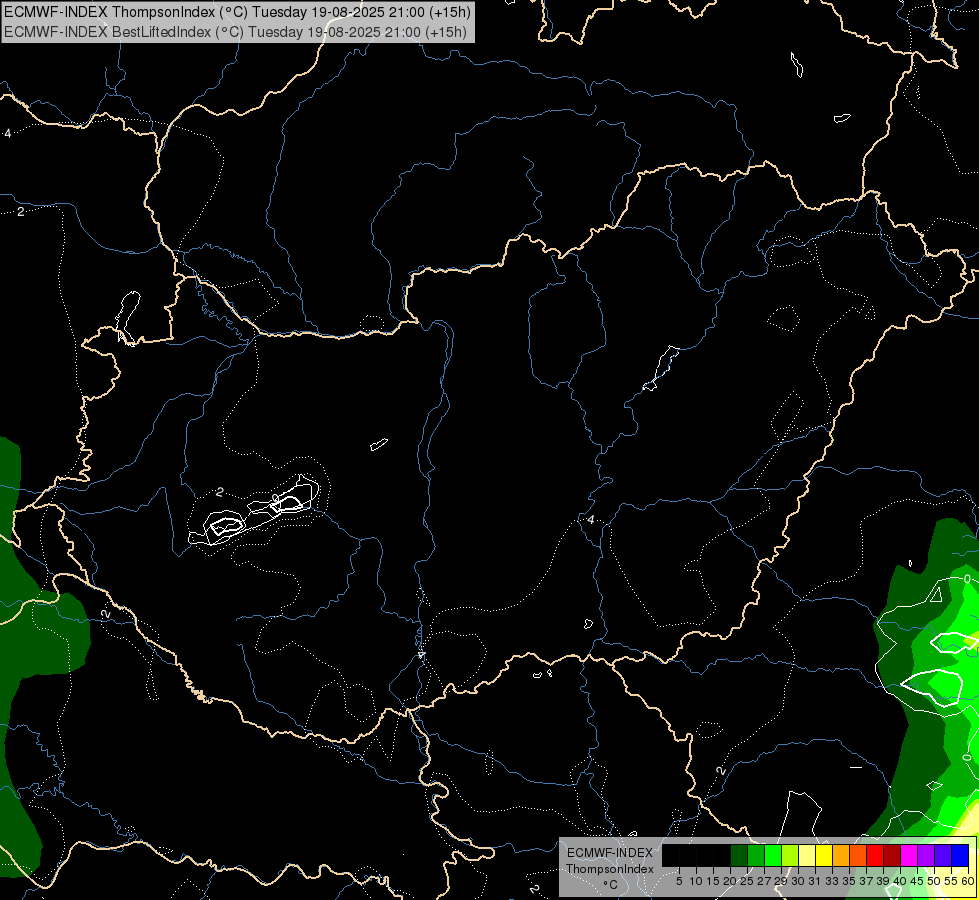This screenshot has height=900, width=979.
Task: Click the medium green 25-27 legend swatch
Action: [x=756, y=855]
